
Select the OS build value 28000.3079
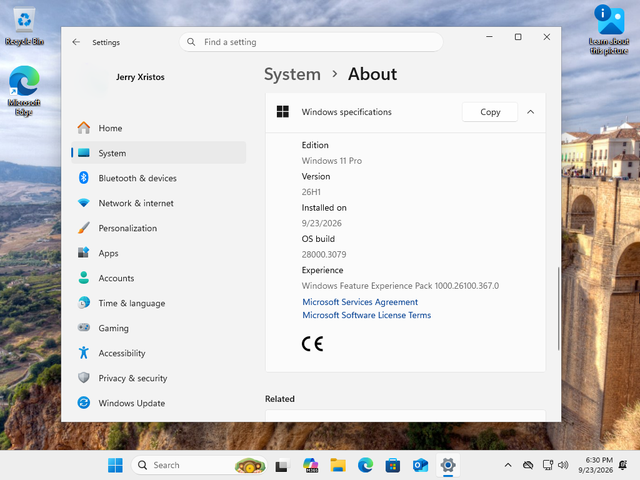click(324, 255)
